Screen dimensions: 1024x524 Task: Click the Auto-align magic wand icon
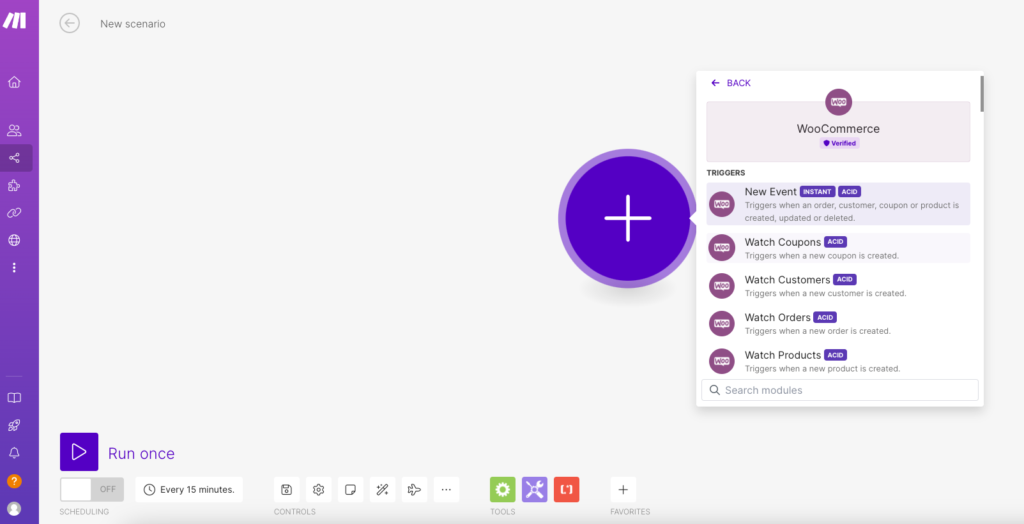[383, 489]
